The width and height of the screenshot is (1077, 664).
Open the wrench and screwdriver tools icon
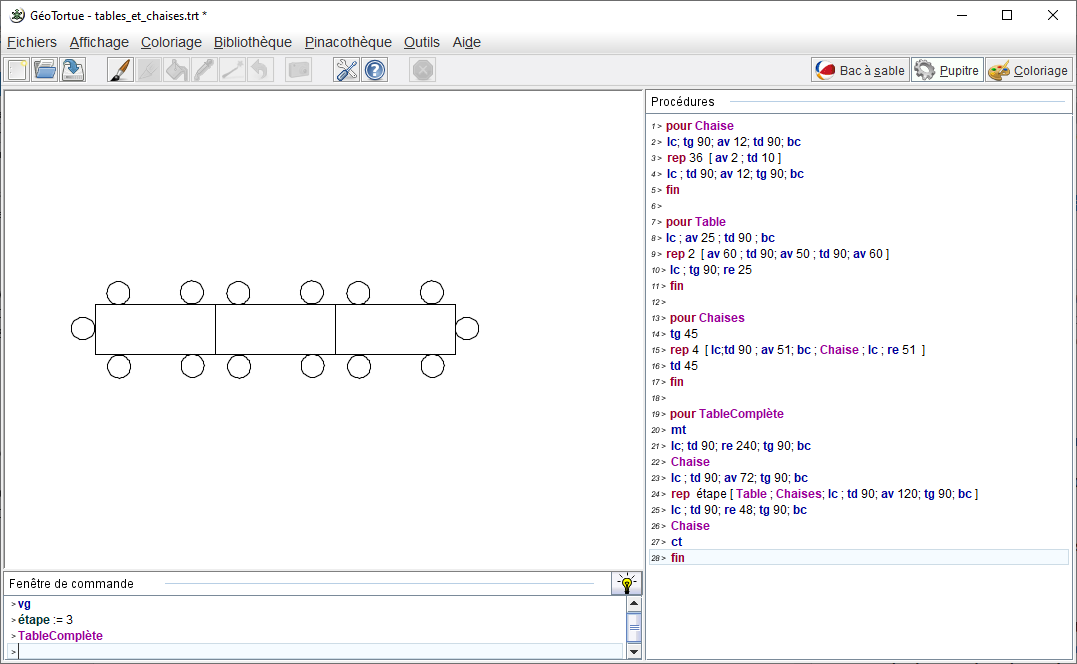[347, 70]
